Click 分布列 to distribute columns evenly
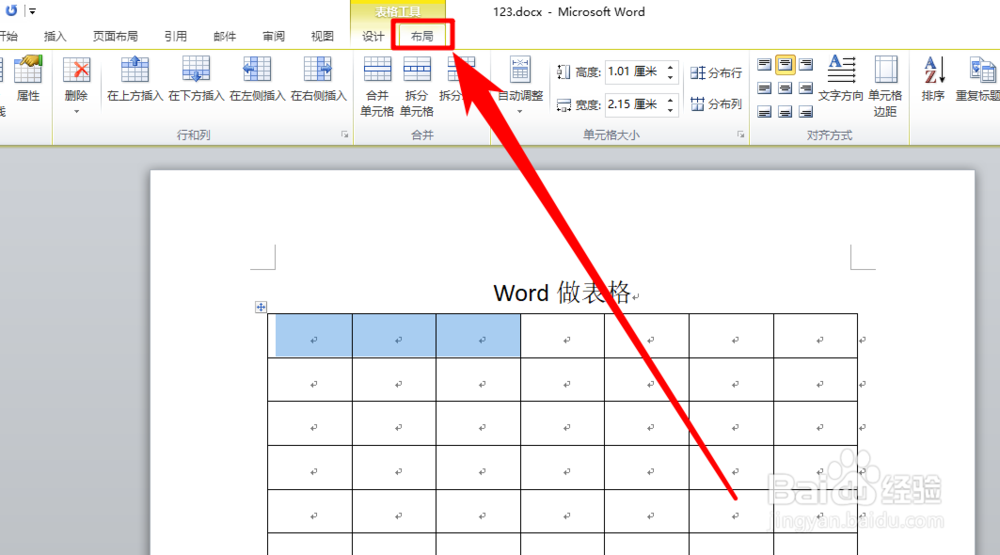 click(x=716, y=103)
